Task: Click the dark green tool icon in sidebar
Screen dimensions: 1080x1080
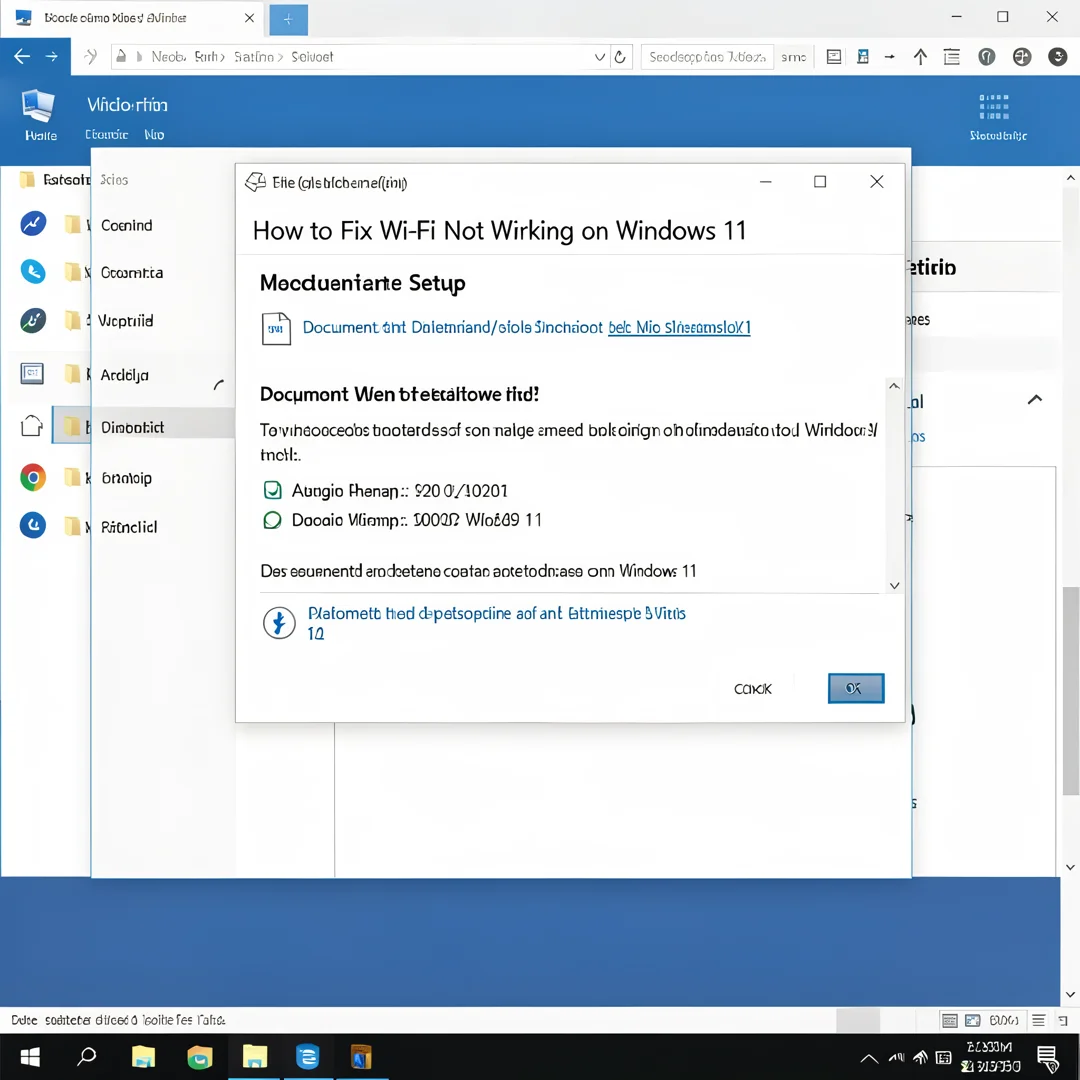Action: tap(32, 320)
